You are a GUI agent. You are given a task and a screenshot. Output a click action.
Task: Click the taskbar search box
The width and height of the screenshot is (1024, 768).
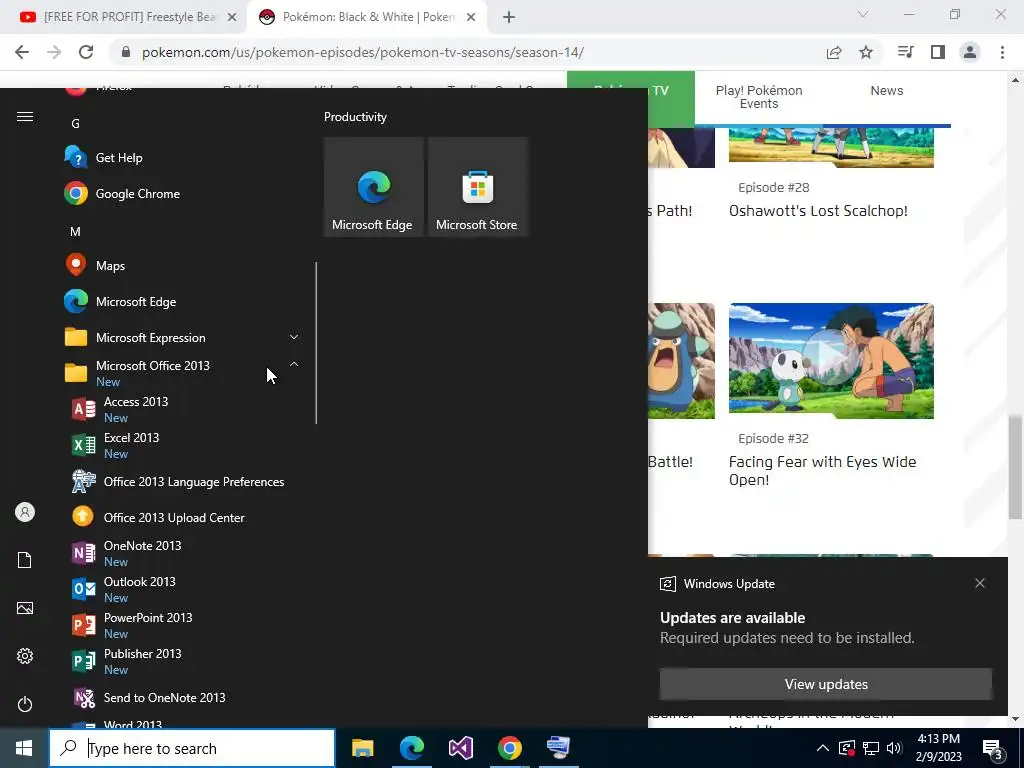[x=192, y=748]
